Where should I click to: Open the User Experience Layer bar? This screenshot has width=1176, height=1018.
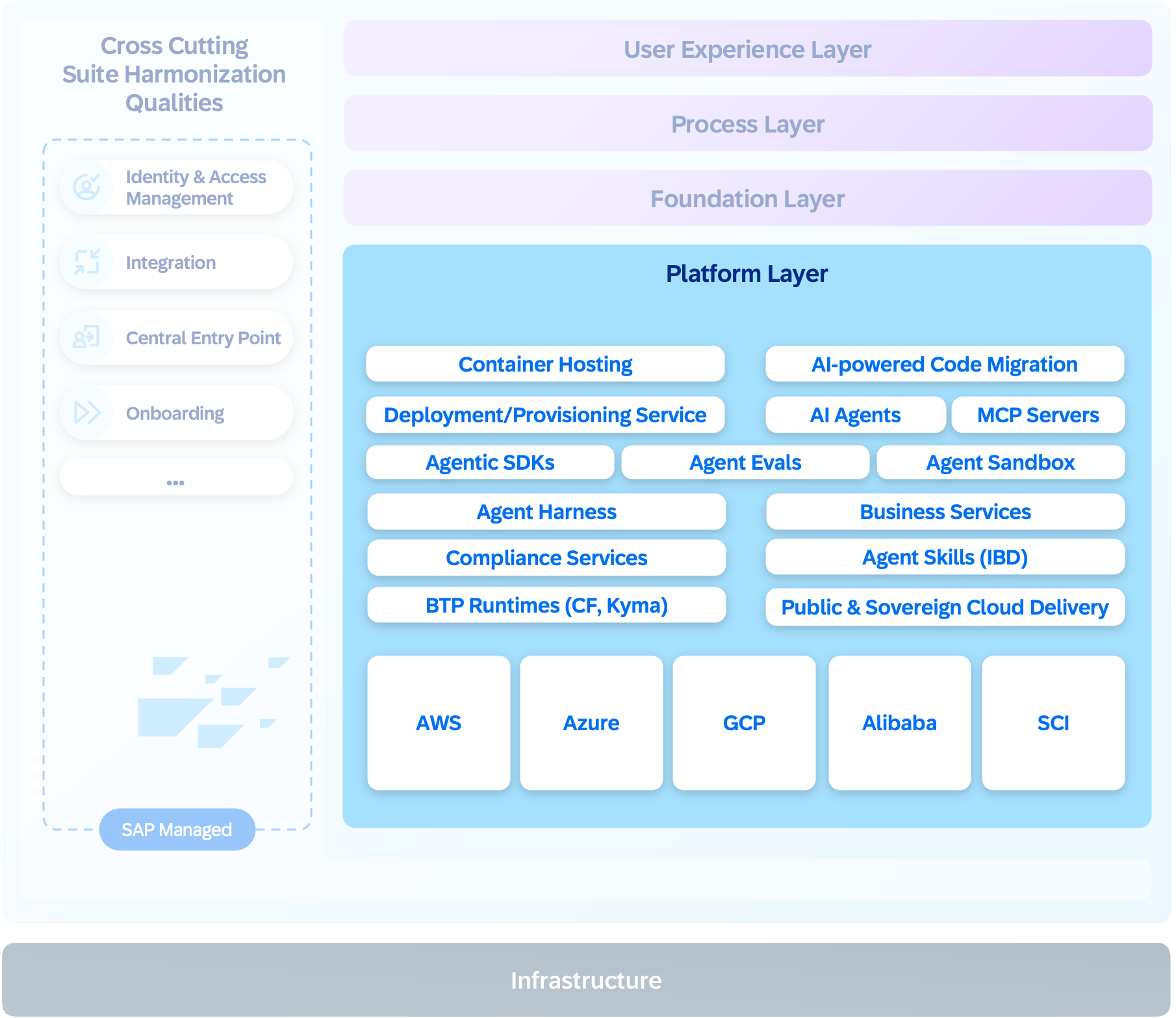(747, 48)
